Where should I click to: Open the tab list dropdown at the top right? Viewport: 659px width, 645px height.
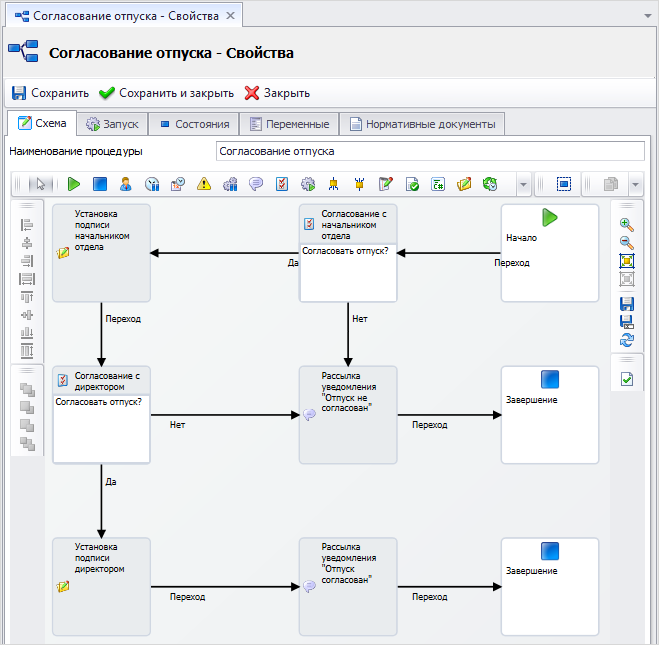coord(648,16)
